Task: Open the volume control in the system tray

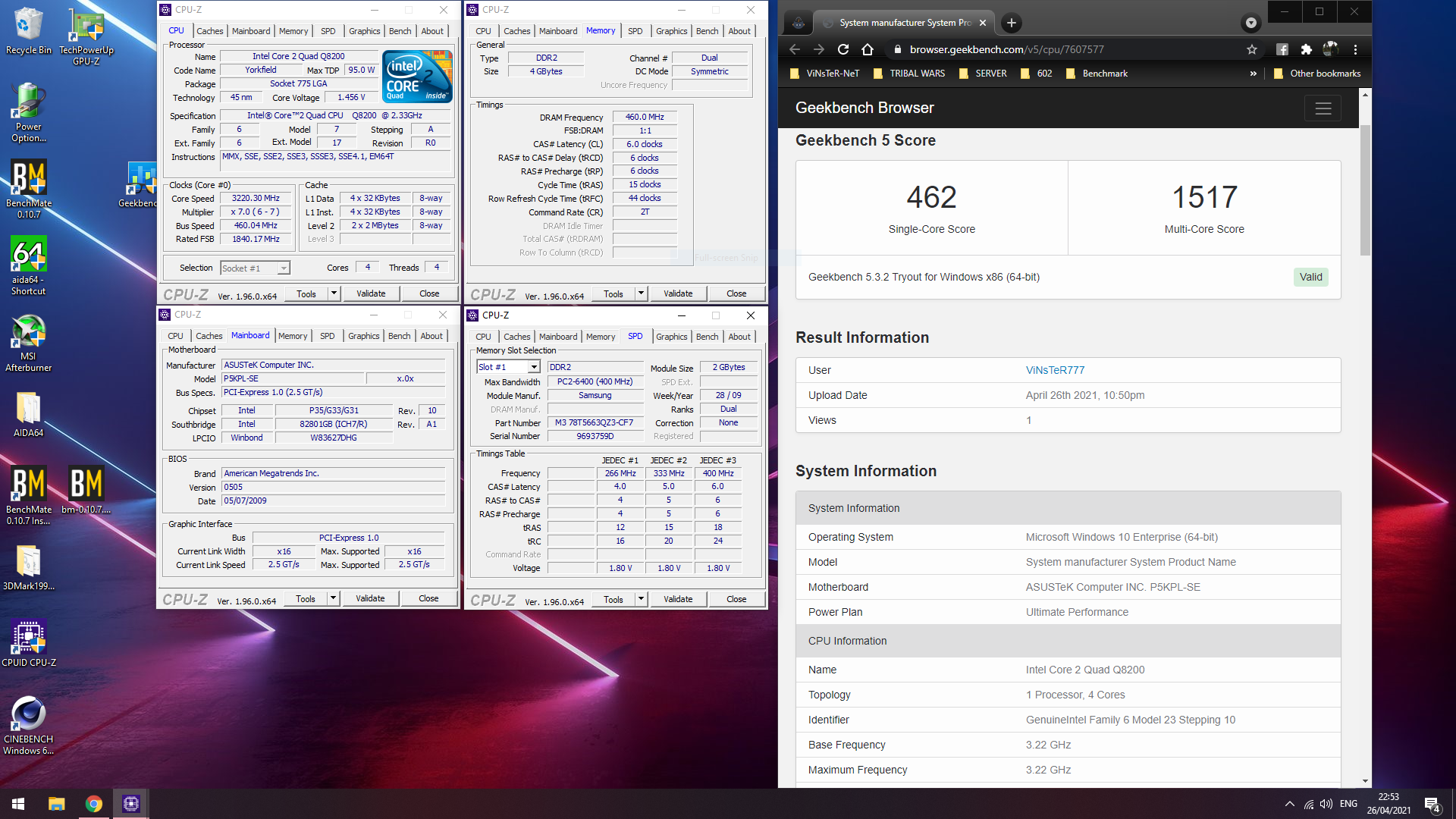Action: click(x=1326, y=804)
